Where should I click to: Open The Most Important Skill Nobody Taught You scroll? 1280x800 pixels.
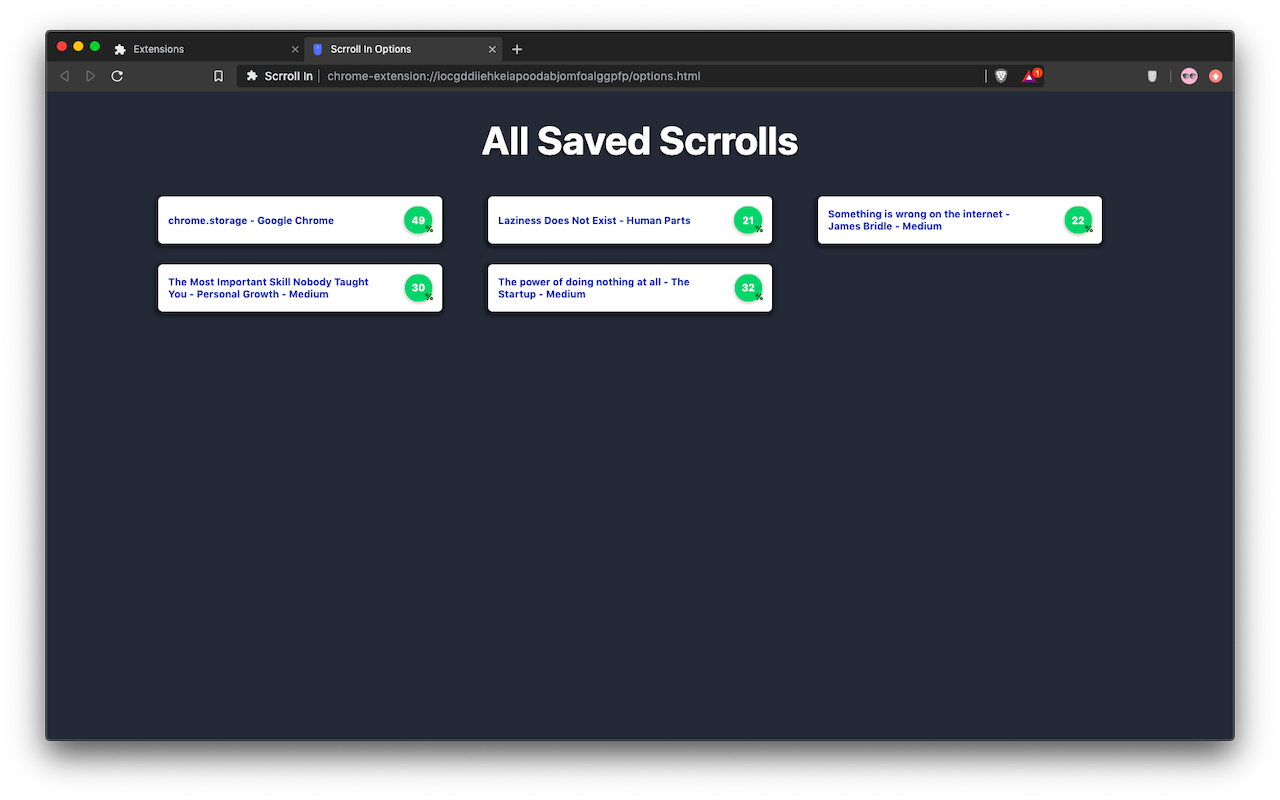pos(268,288)
